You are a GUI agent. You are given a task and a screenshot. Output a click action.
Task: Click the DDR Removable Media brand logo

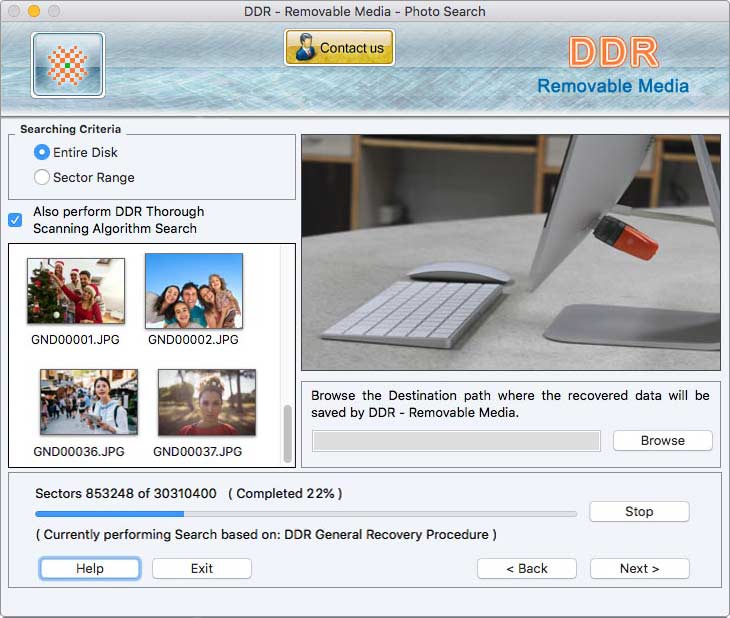pyautogui.click(x=613, y=66)
